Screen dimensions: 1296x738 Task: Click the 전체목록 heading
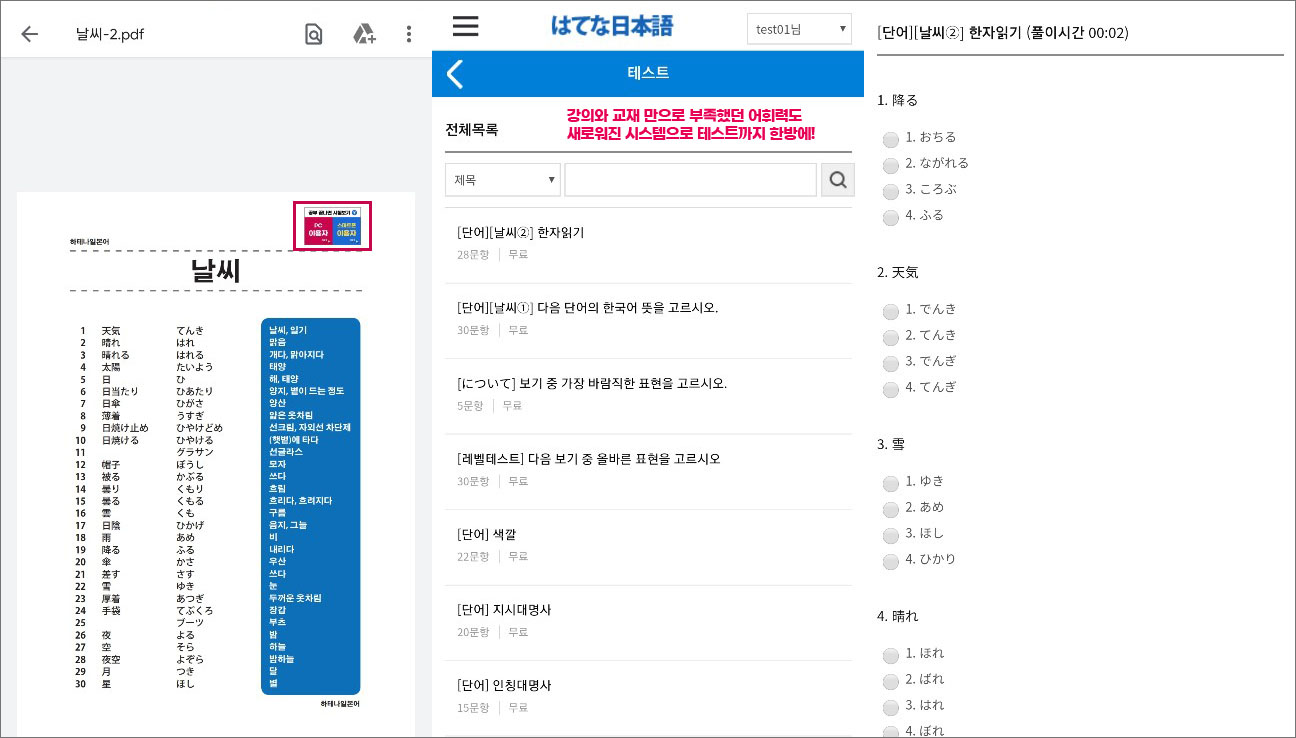tap(471, 130)
